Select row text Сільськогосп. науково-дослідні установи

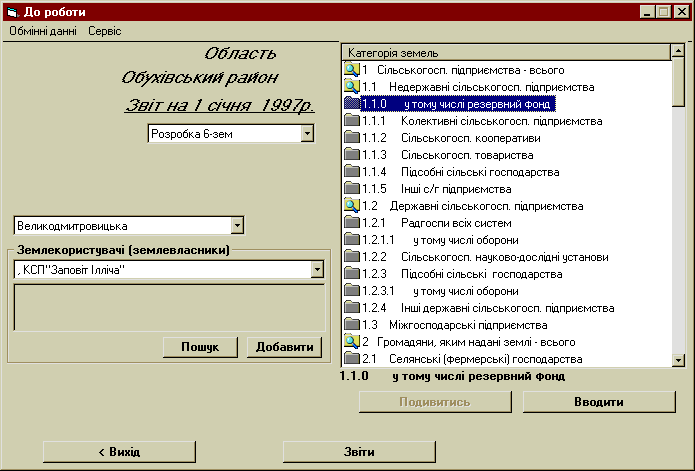pos(504,257)
